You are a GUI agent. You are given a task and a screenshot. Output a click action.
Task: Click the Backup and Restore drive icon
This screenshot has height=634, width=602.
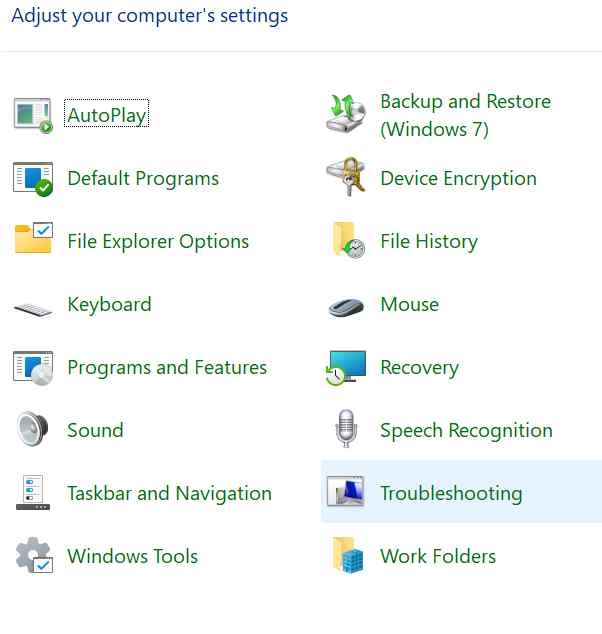(x=346, y=113)
